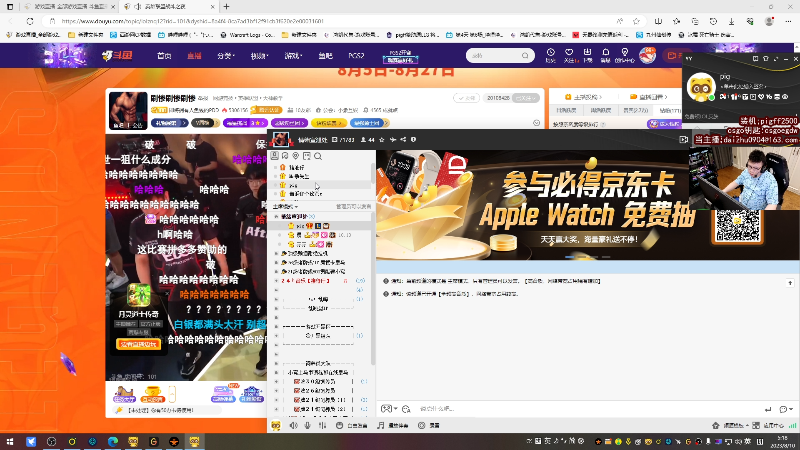The image size is (800, 450).
Task: Click the scroll-to-top arrow in YY chat area
Action: point(790,282)
